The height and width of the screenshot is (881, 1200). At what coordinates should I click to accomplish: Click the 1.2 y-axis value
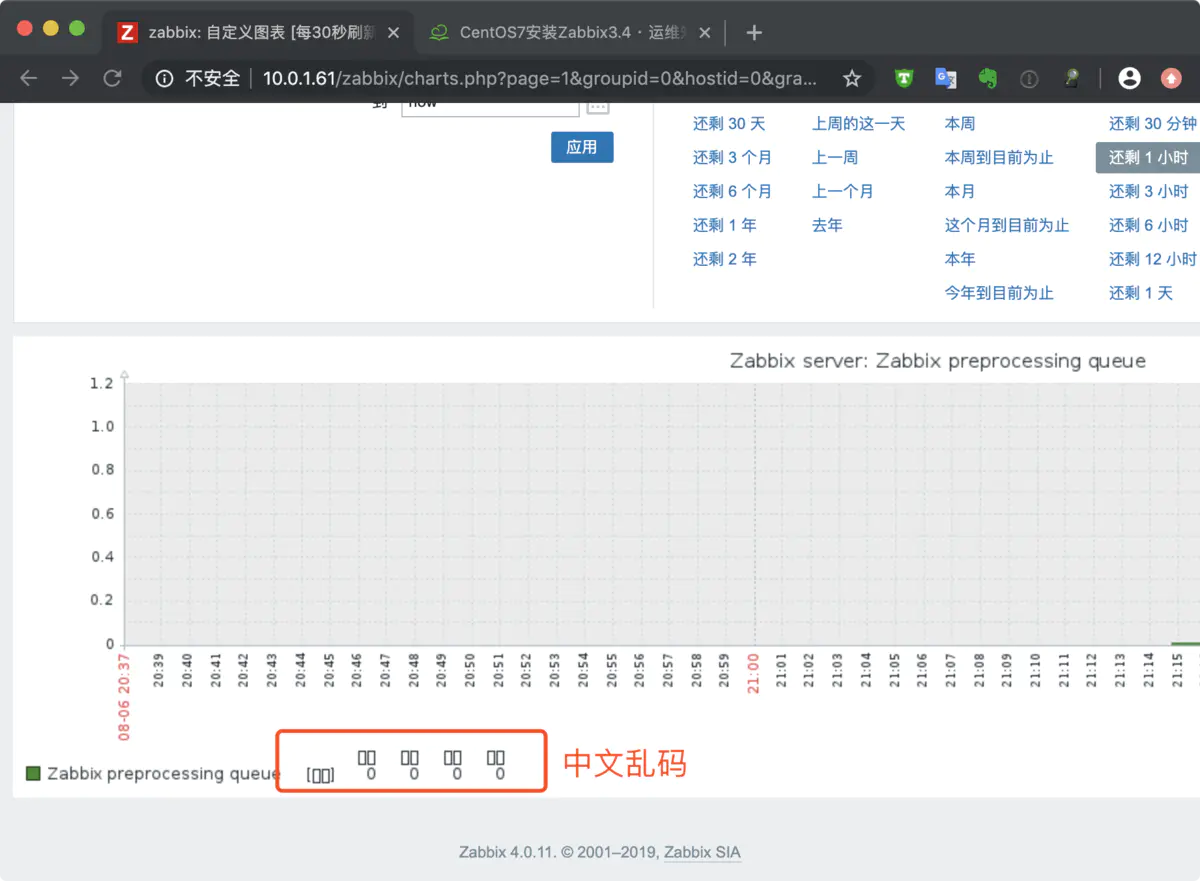point(102,383)
